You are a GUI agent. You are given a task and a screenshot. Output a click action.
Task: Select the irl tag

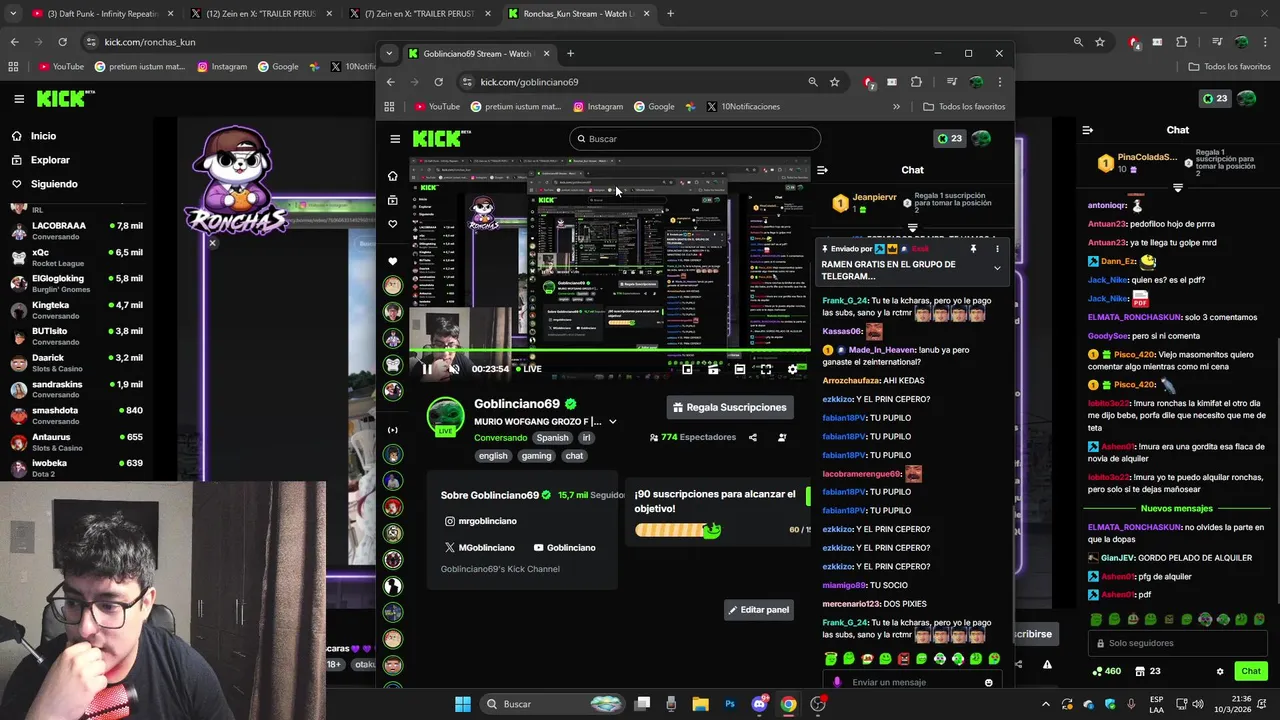(587, 438)
